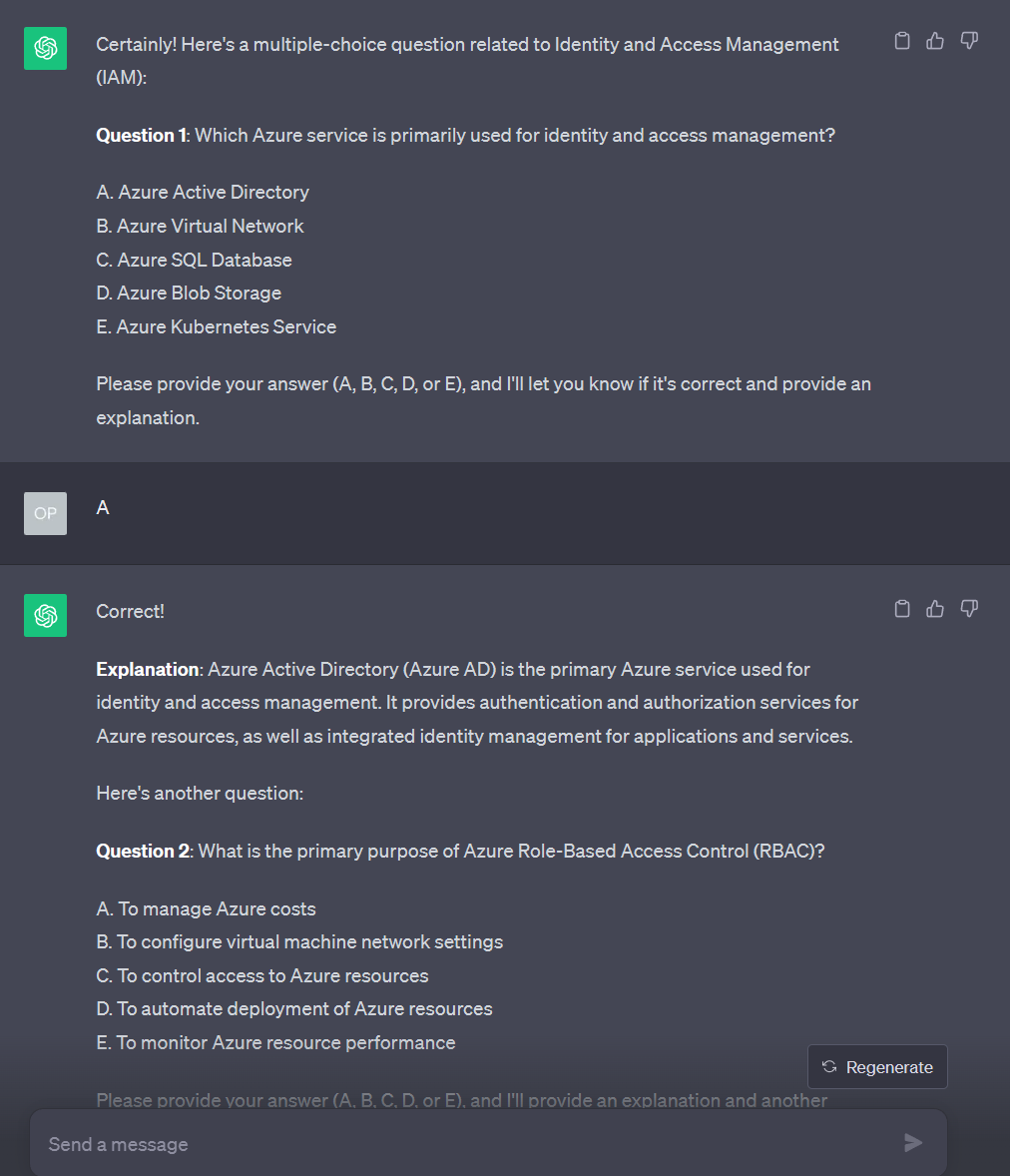
Task: Like the 'Correct!' response with thumbs up
Action: (x=935, y=609)
